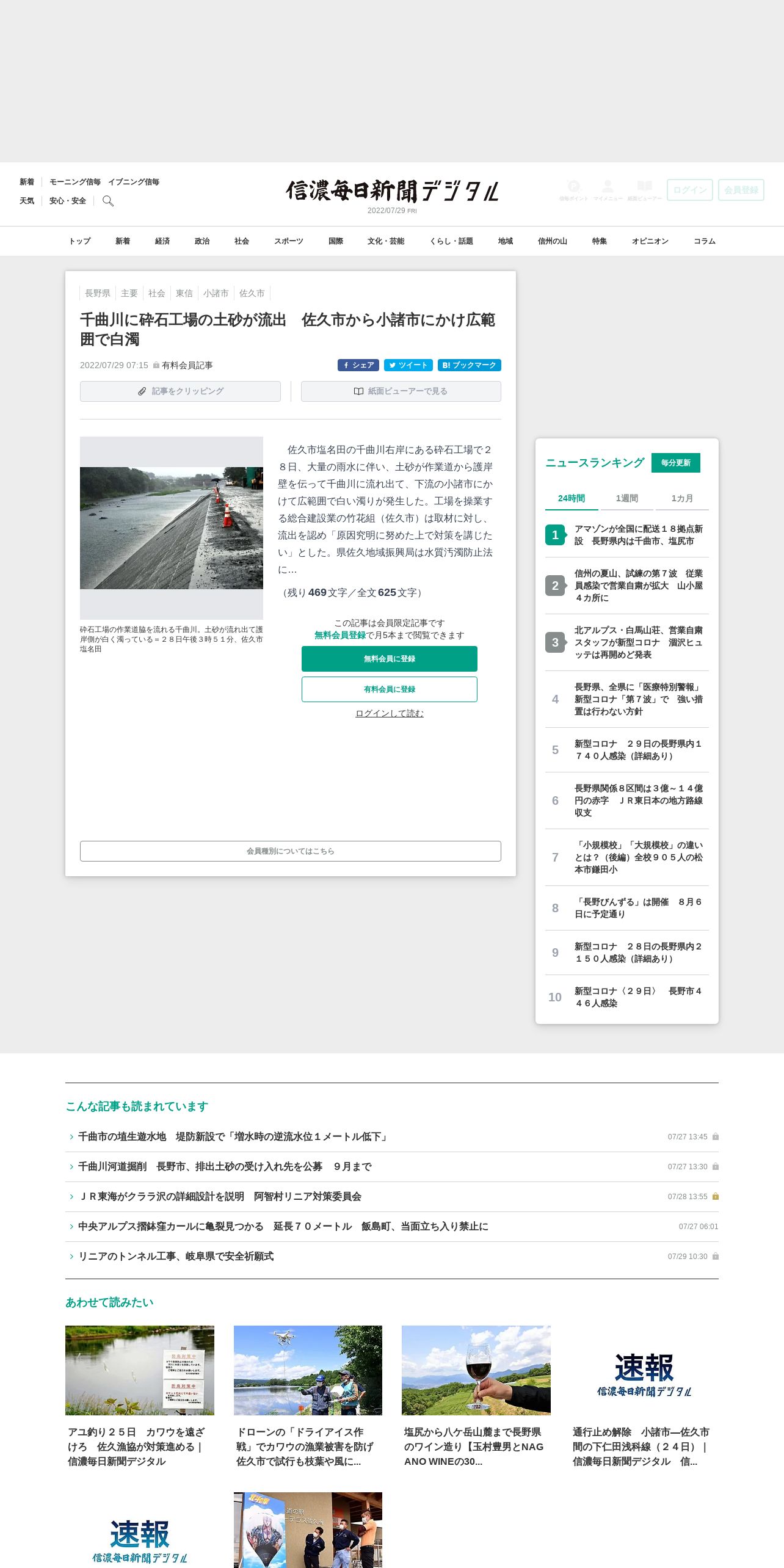Click モーニング信毎 link in header
Screen dimensions: 784x1568
(75, 182)
